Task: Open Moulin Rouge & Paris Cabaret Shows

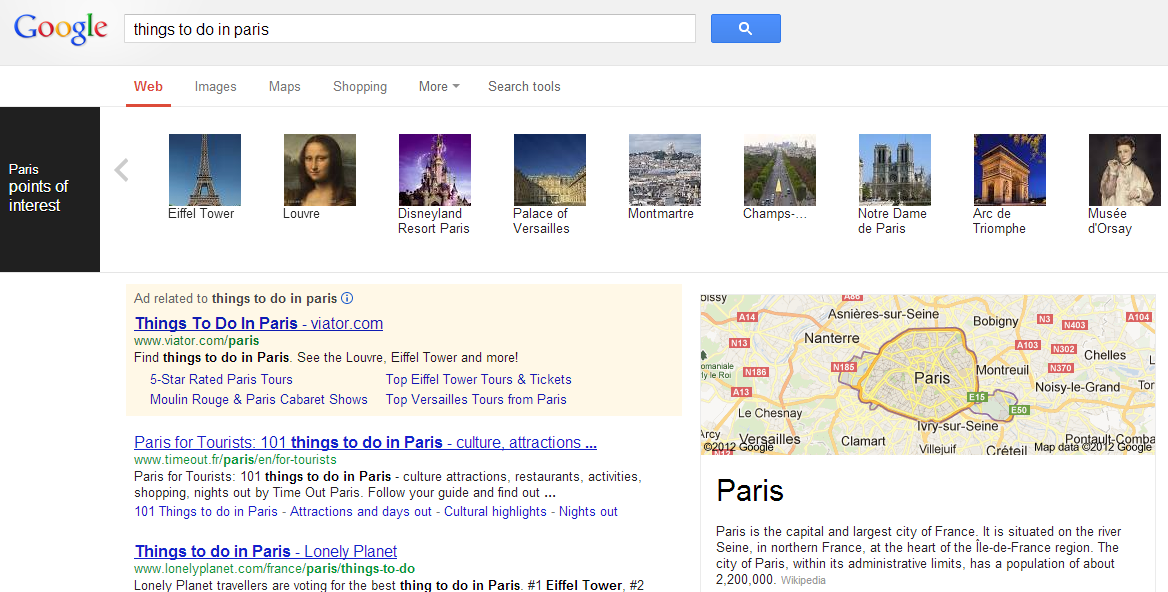Action: click(258, 399)
